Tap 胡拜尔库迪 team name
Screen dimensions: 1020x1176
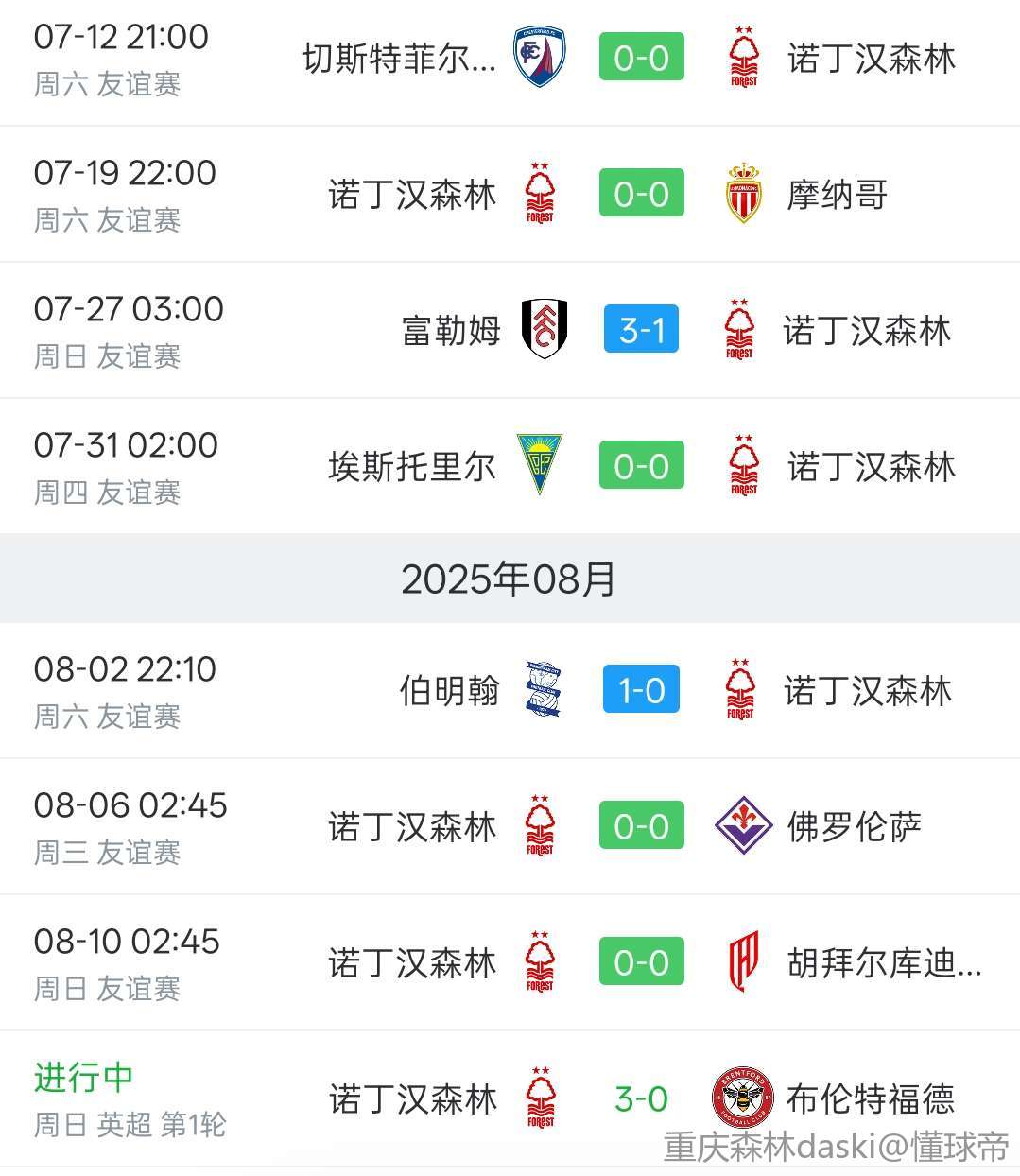885,963
